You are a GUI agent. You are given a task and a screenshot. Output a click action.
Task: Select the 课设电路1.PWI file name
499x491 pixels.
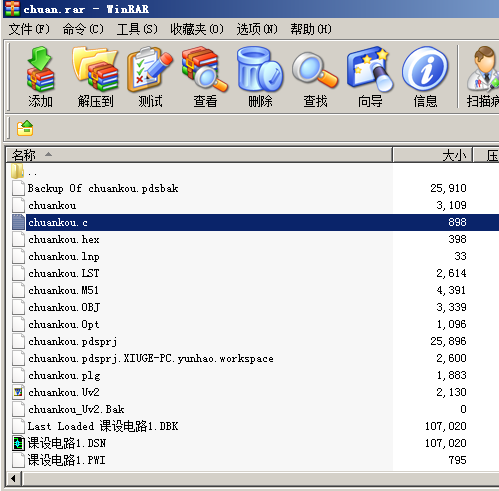coord(66,460)
